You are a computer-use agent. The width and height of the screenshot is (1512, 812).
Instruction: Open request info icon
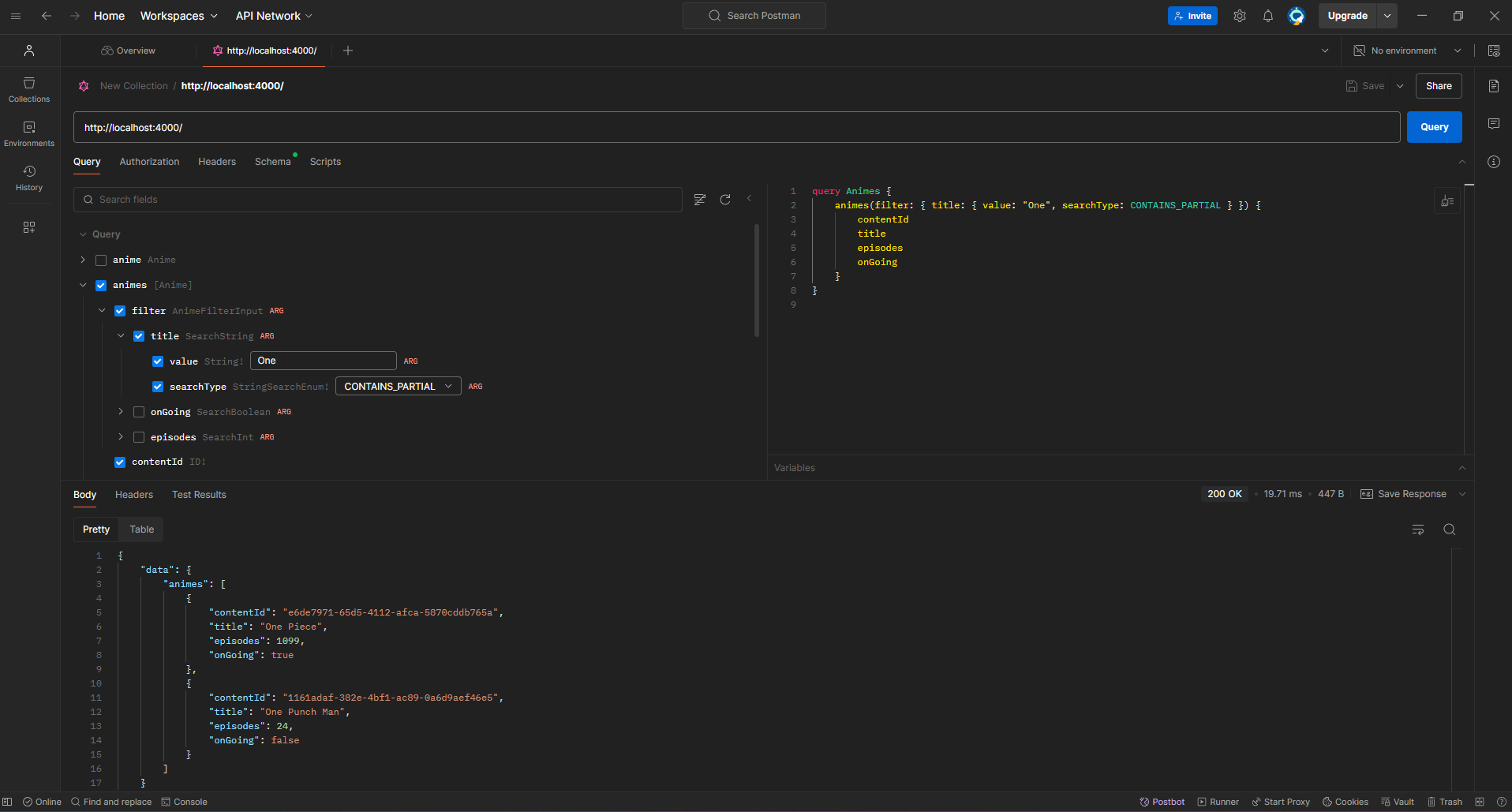click(x=1494, y=162)
